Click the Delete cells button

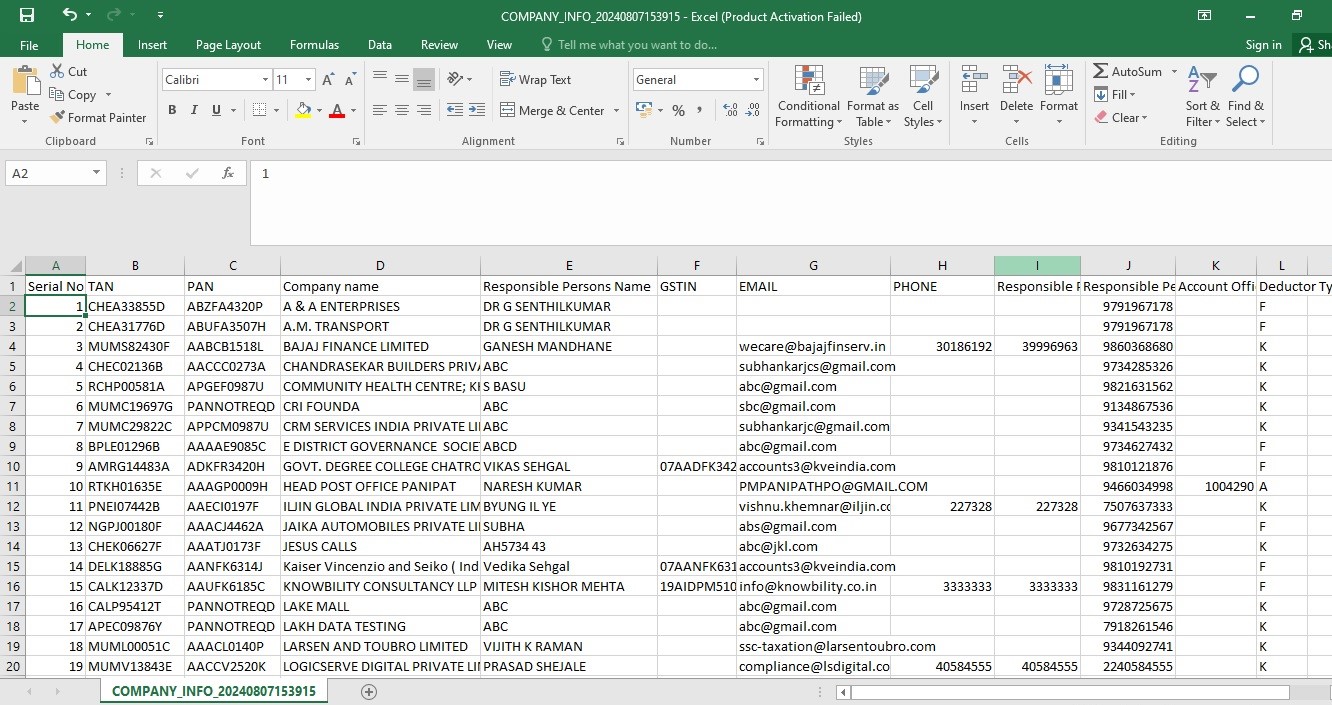point(1016,97)
